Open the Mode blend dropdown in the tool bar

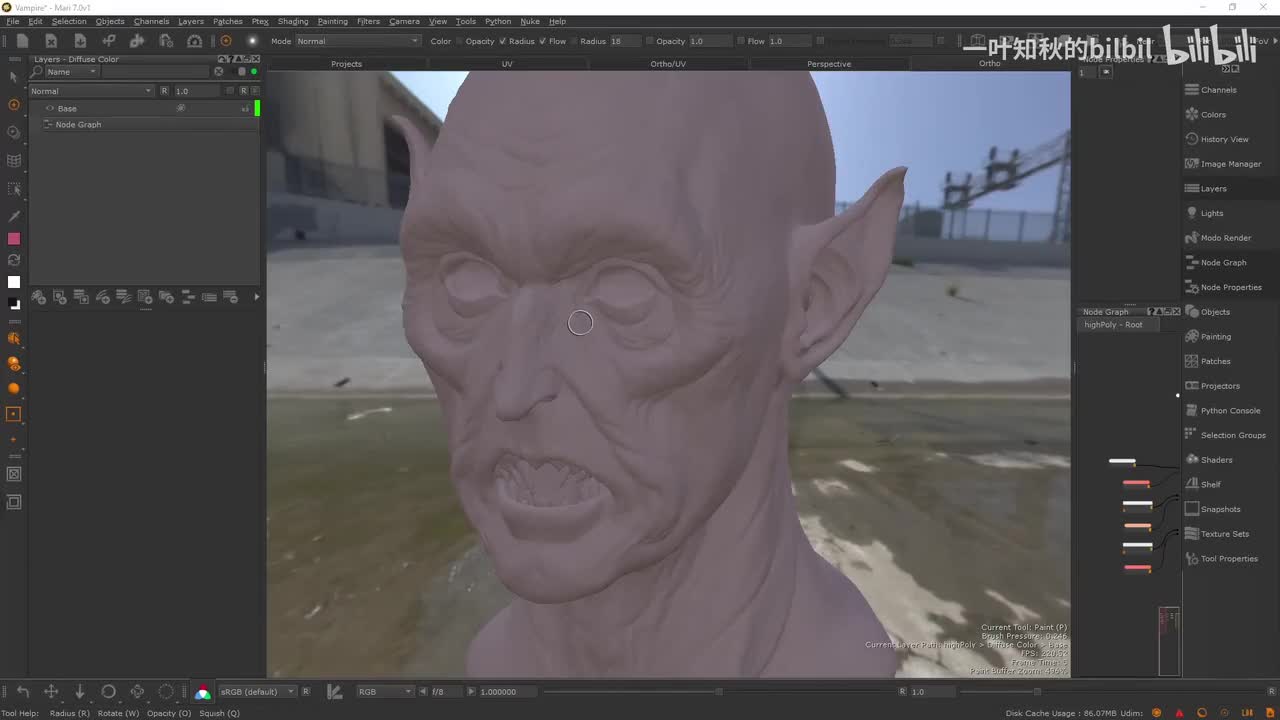click(x=357, y=41)
